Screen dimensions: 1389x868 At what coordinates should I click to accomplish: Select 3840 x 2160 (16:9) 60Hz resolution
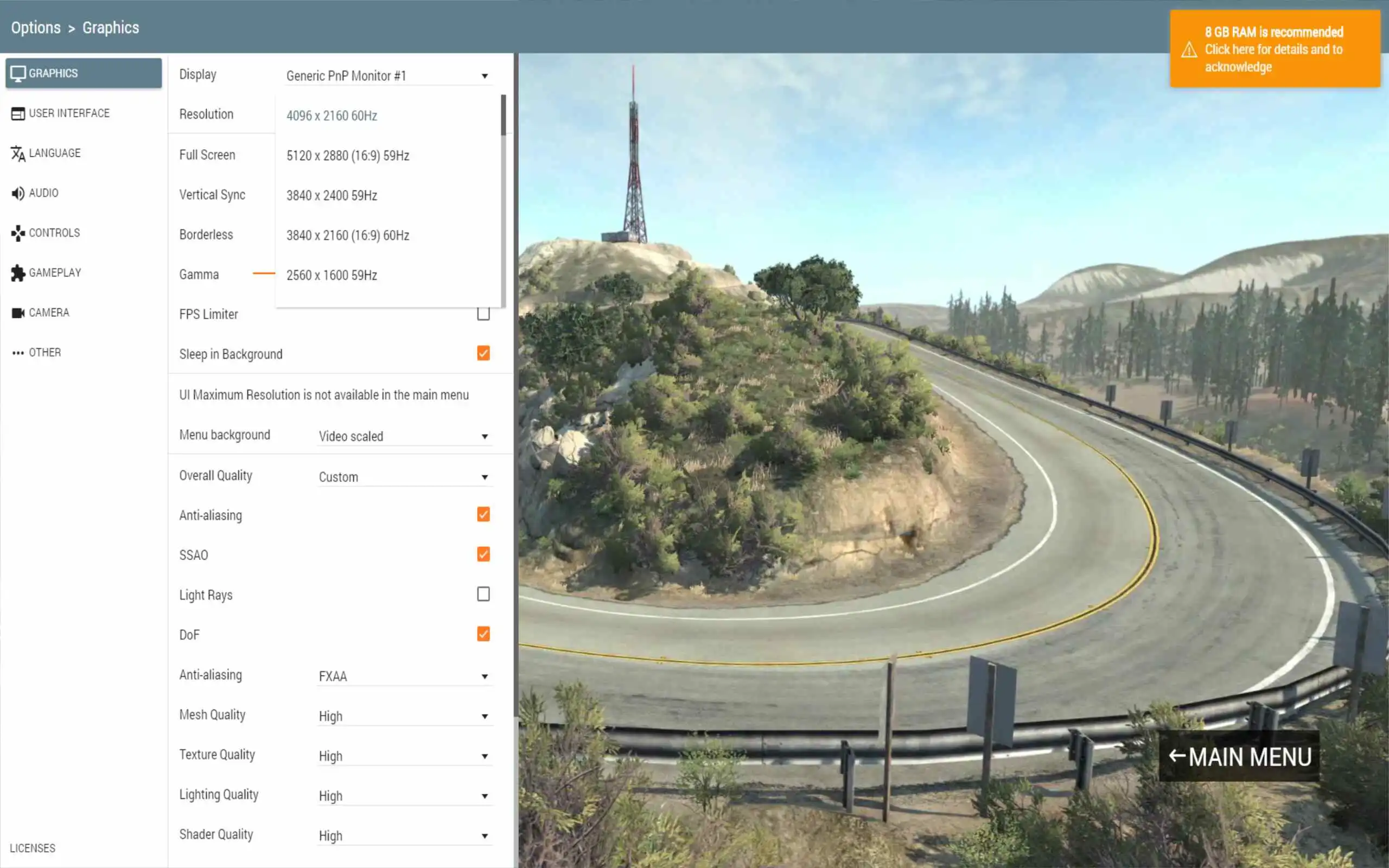coord(348,235)
